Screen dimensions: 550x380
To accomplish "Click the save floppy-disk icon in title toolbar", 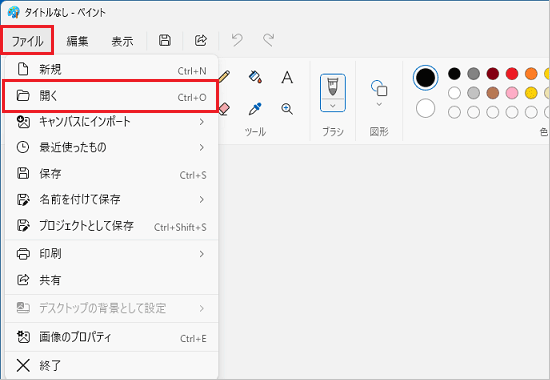I will [x=165, y=40].
